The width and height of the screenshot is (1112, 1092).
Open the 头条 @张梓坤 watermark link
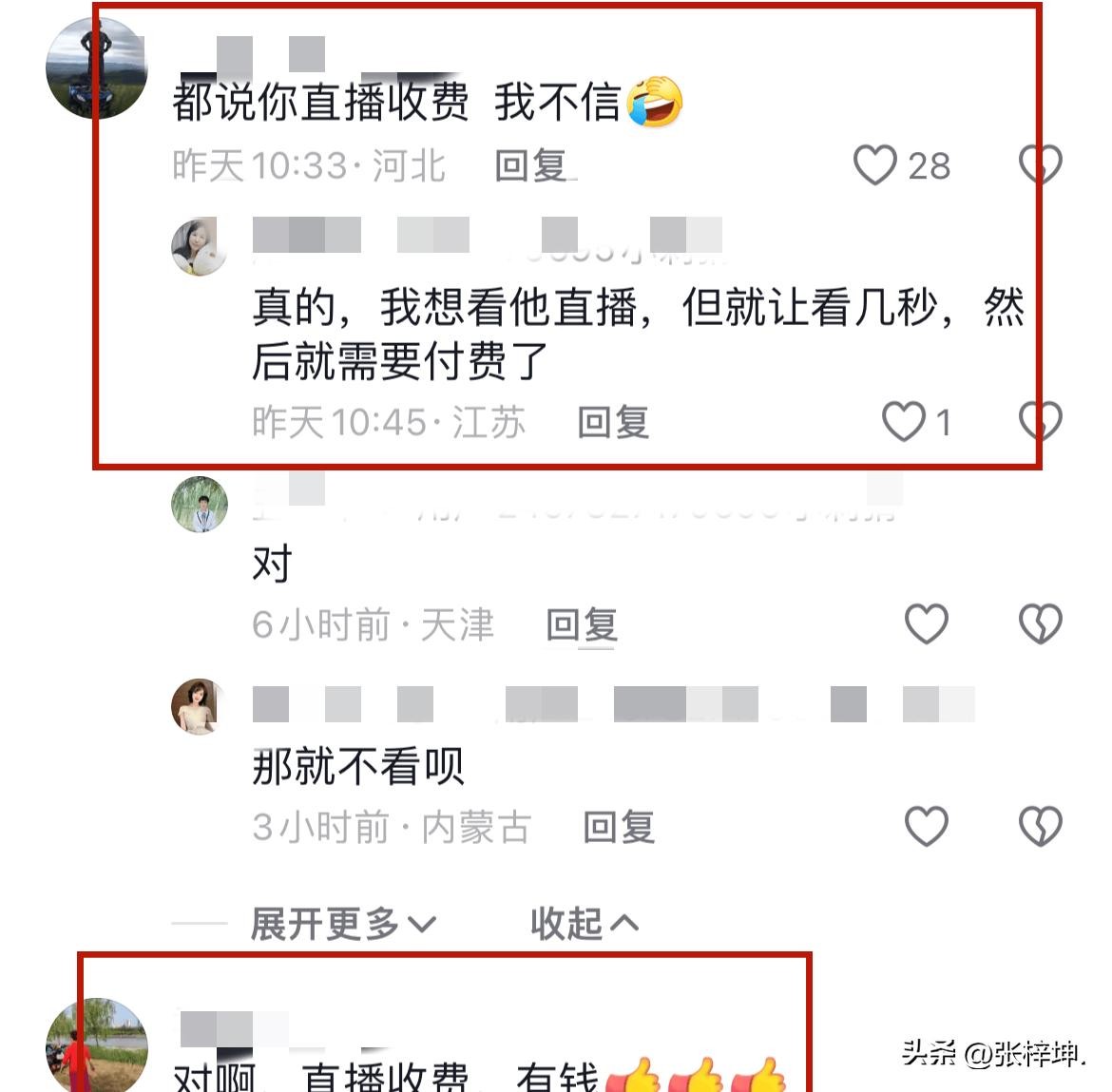(993, 1054)
